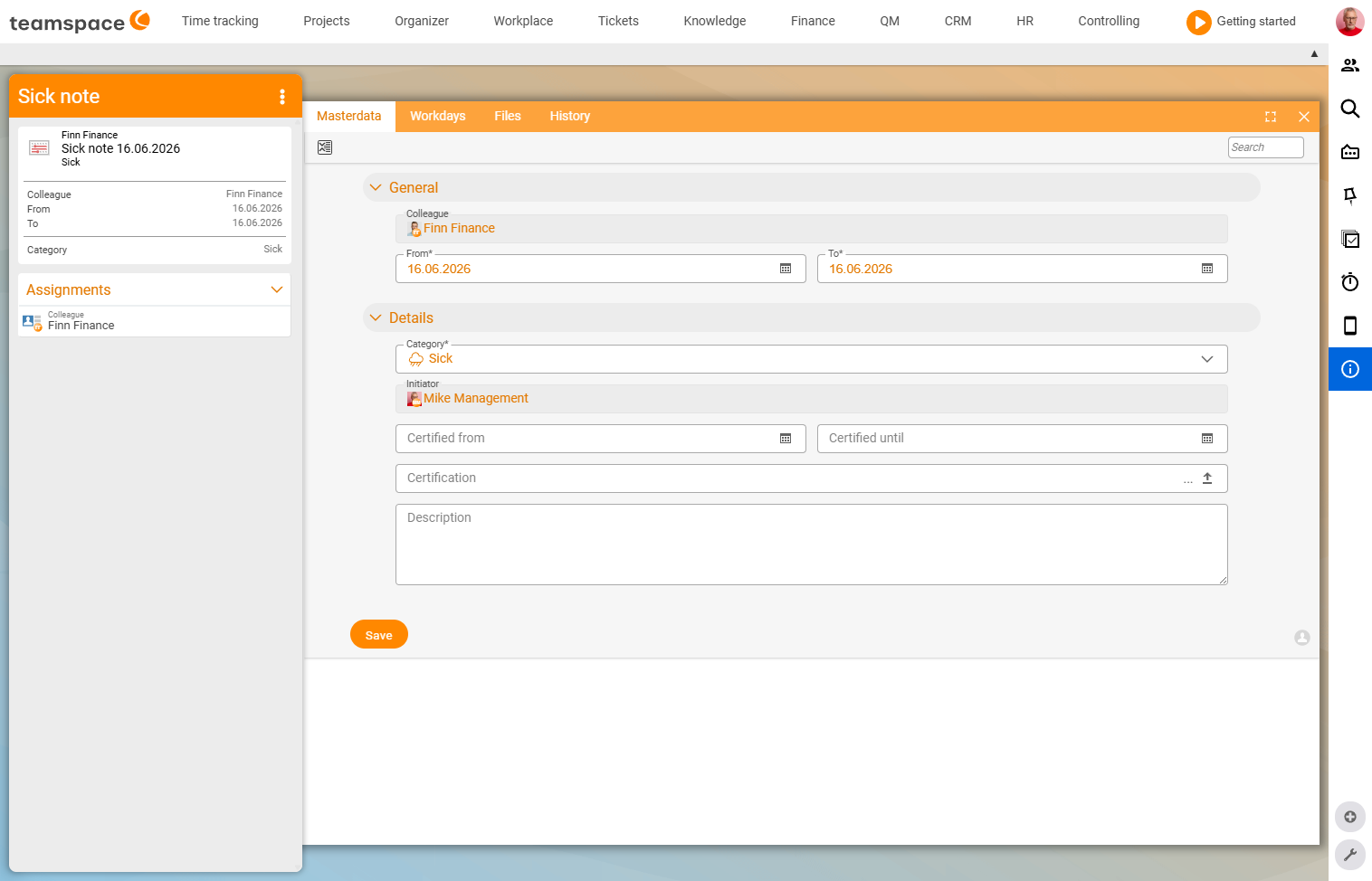Image resolution: width=1372 pixels, height=881 pixels.
Task: Click the Certified from field
Action: (600, 439)
